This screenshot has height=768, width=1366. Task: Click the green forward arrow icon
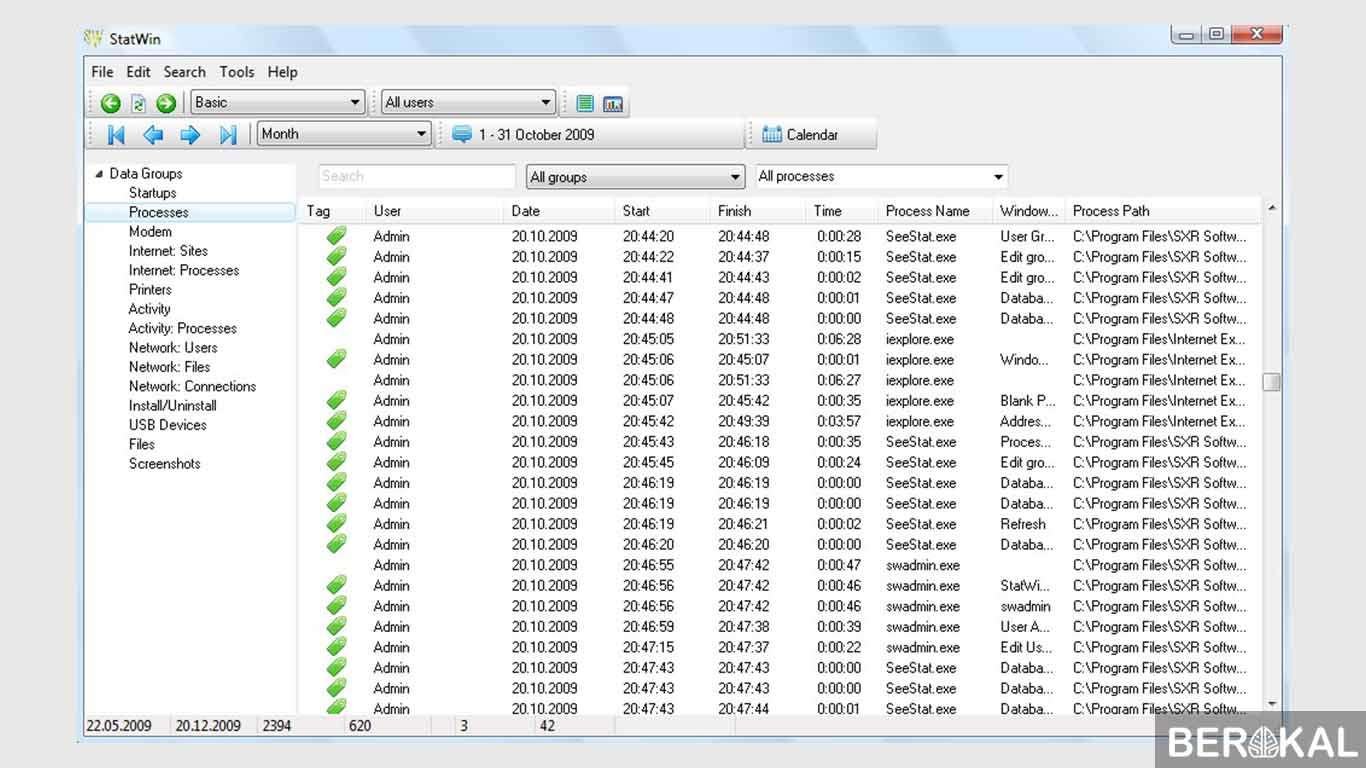166,103
